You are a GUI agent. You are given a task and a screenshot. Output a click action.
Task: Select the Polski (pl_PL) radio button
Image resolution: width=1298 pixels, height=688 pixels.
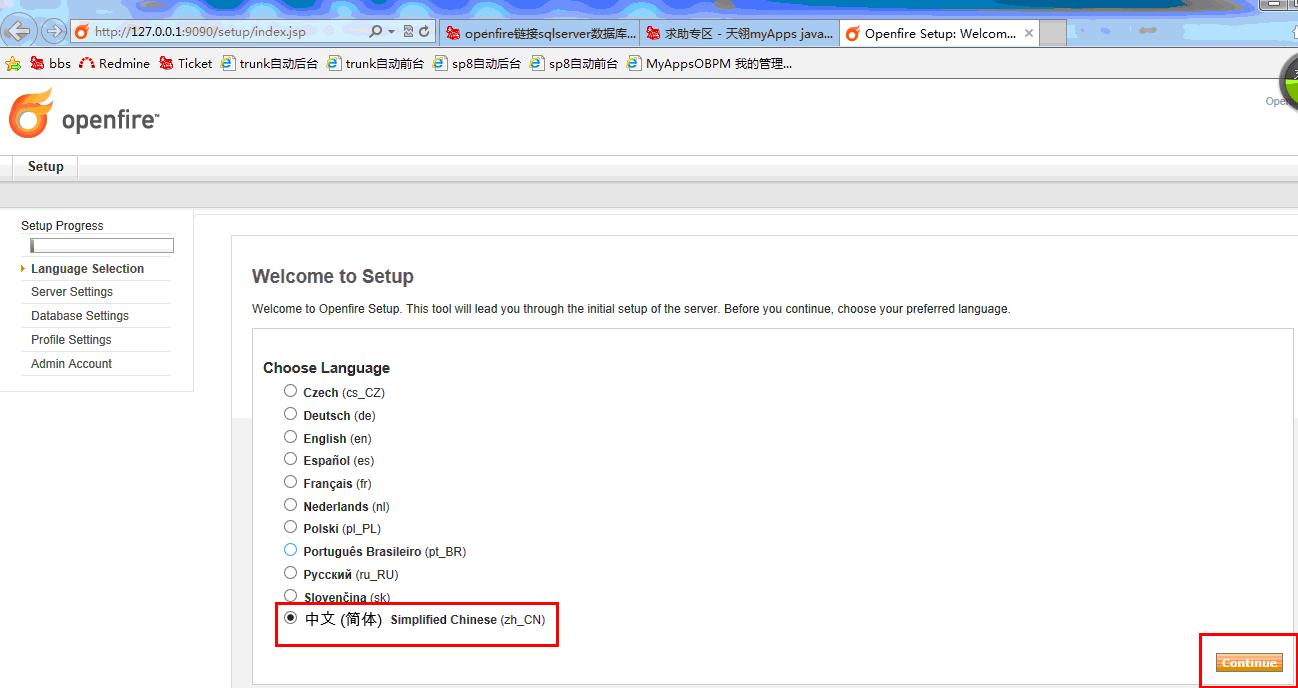coord(290,527)
